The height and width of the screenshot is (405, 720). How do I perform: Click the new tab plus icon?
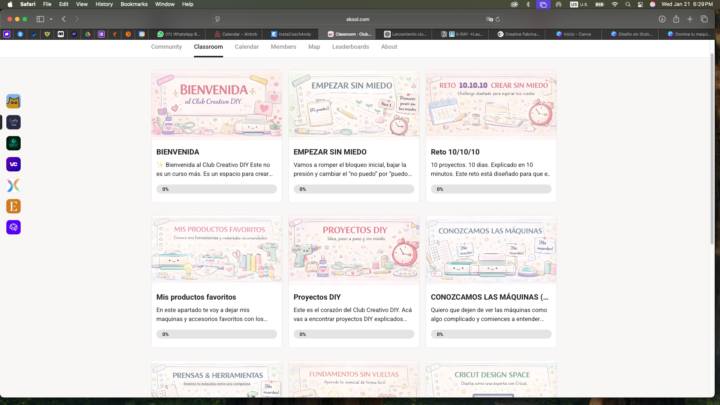(690, 19)
